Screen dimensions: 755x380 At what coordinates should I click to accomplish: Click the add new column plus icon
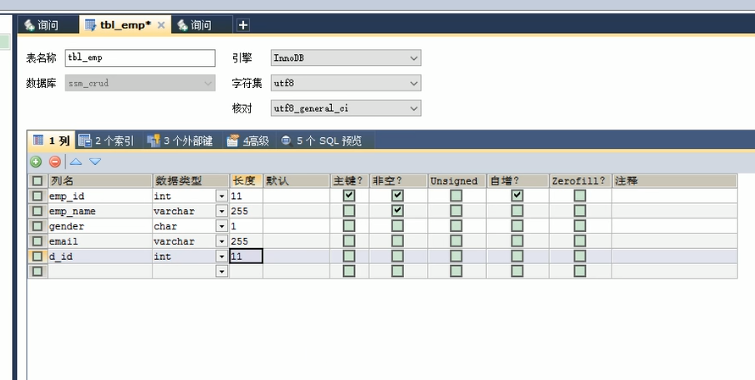pos(36,162)
